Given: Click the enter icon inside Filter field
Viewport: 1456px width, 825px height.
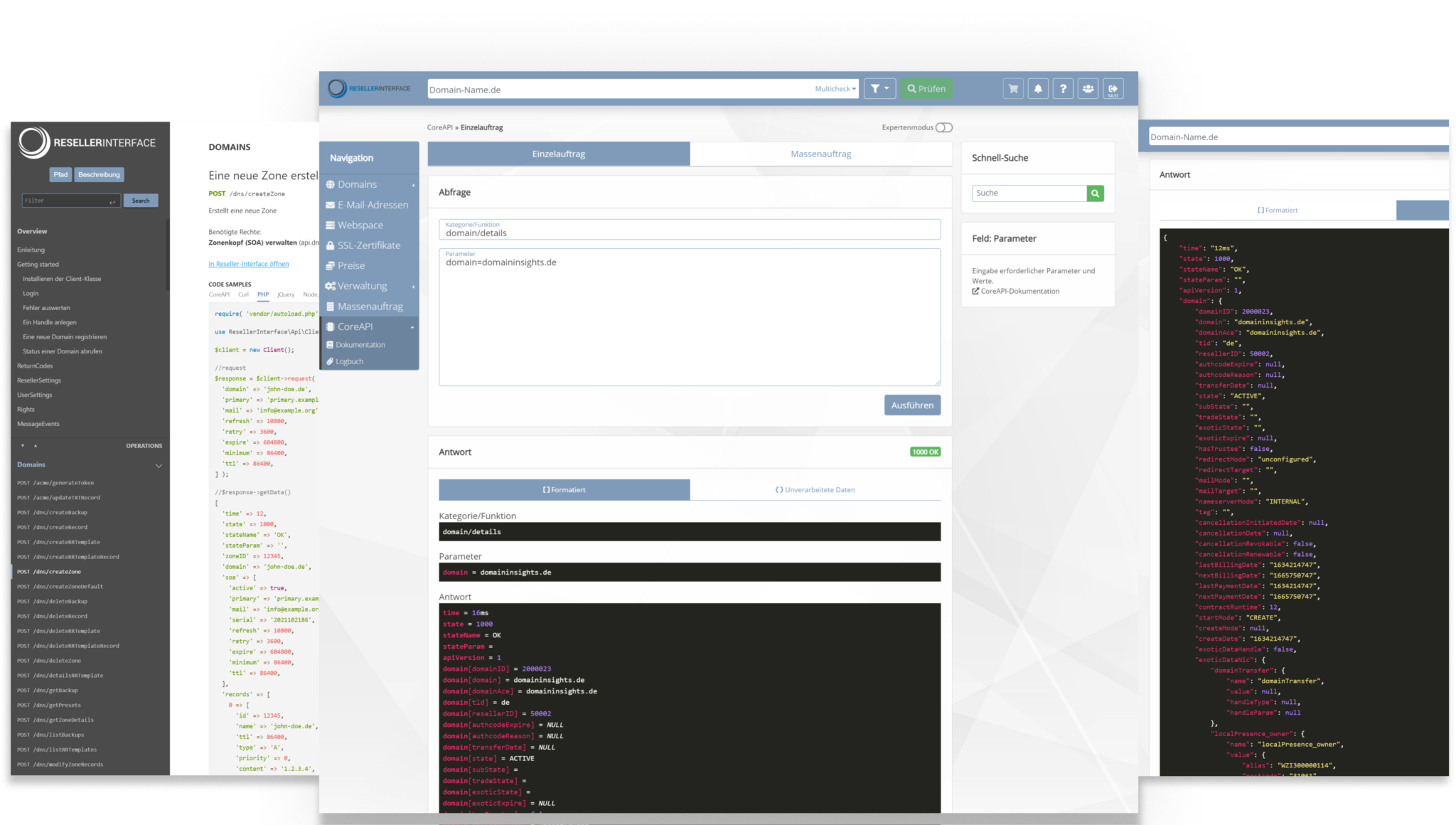Looking at the screenshot, I should coord(112,201).
